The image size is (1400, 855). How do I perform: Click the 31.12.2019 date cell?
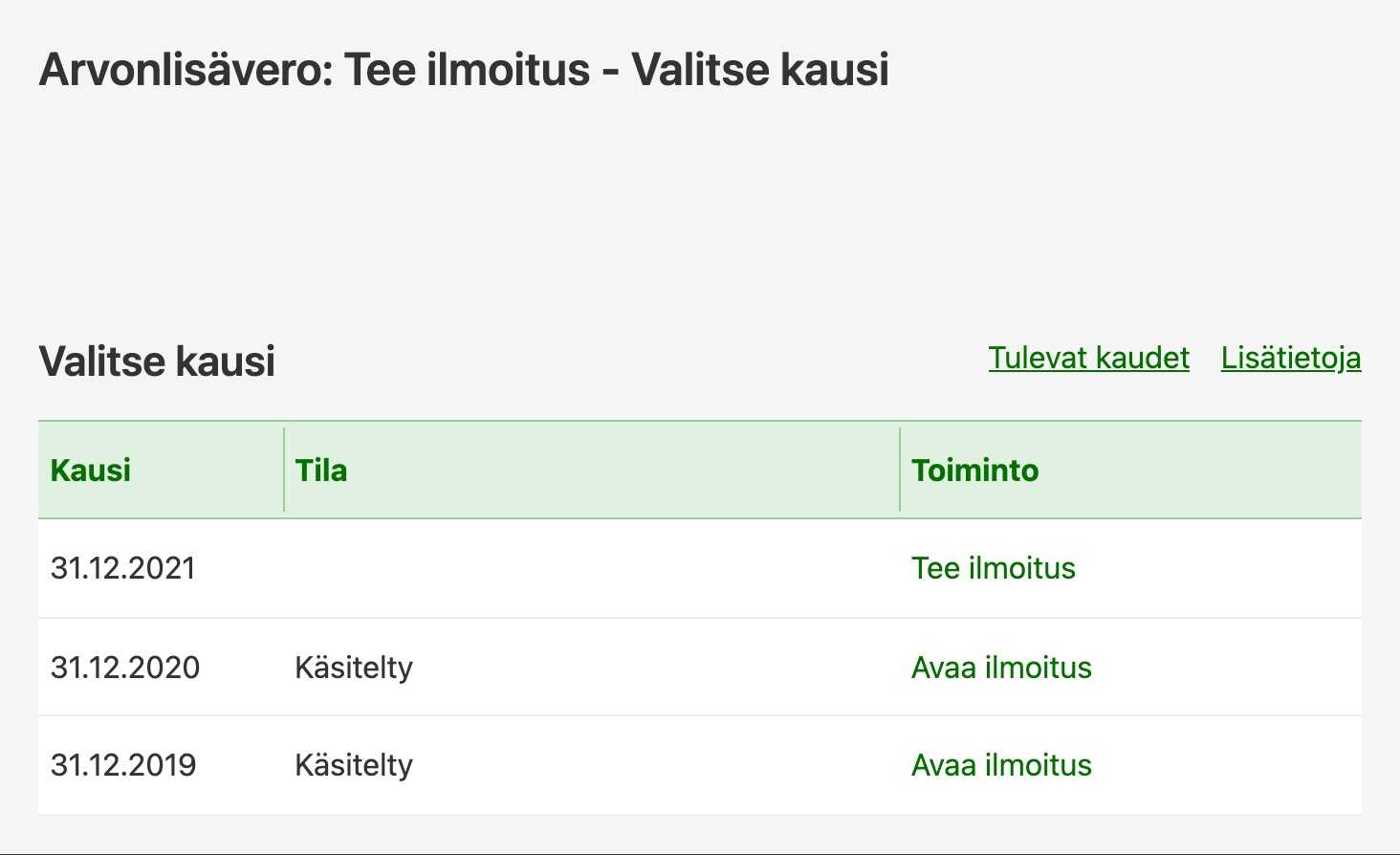pyautogui.click(x=123, y=765)
